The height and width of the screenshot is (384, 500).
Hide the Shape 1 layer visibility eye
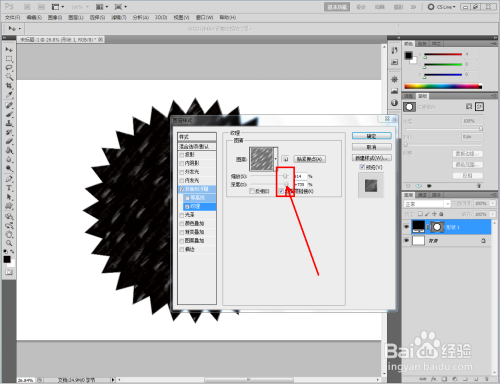click(x=406, y=227)
